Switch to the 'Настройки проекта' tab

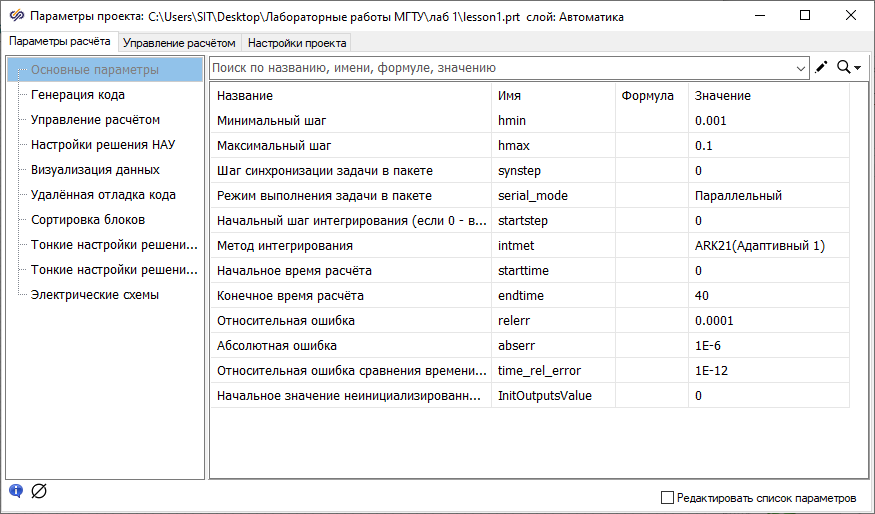297,43
